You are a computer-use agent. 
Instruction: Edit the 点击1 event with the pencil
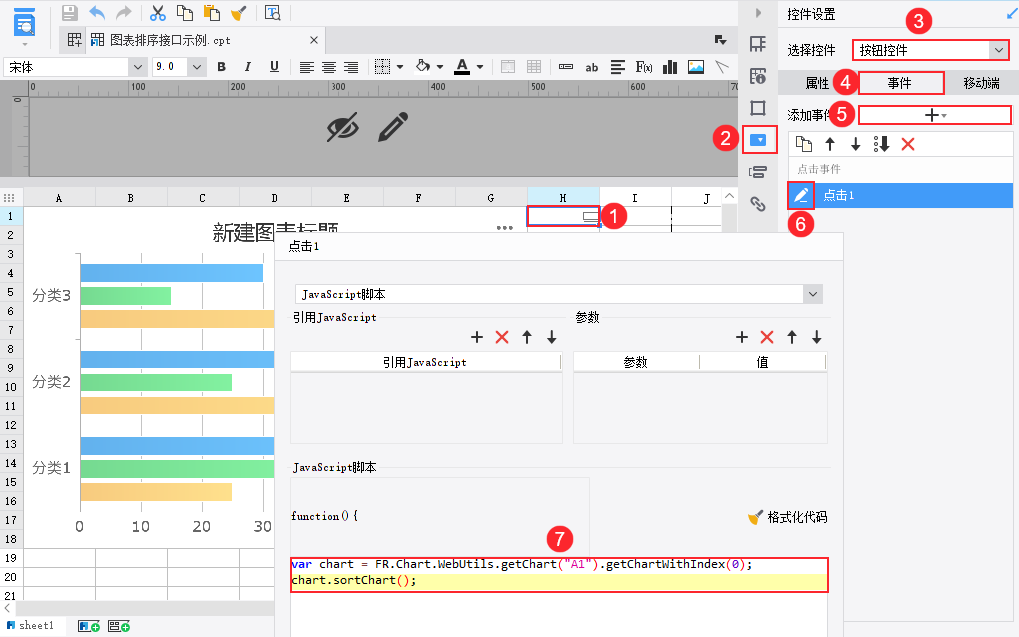(801, 195)
